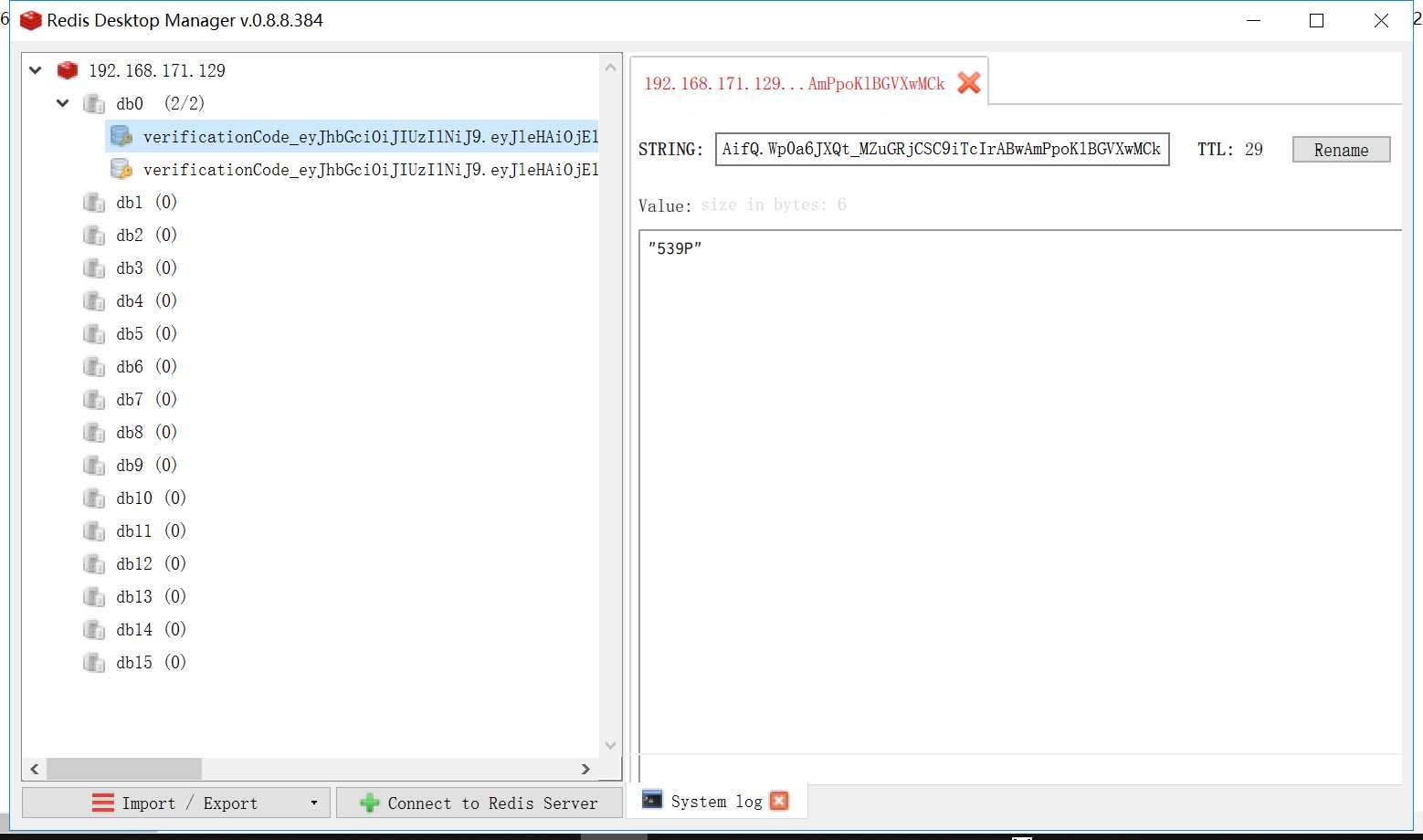Open the Import / Export dropdown arrow
The image size is (1423, 840).
(x=313, y=803)
